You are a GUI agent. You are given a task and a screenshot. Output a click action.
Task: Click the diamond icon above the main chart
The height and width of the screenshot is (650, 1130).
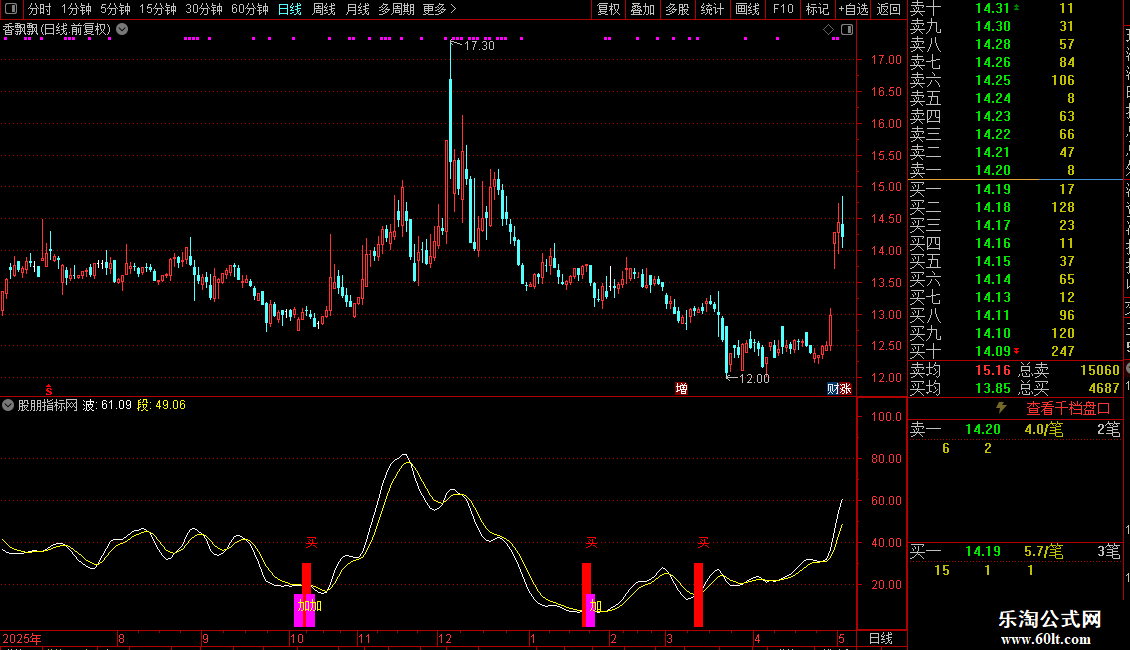pyautogui.click(x=828, y=30)
